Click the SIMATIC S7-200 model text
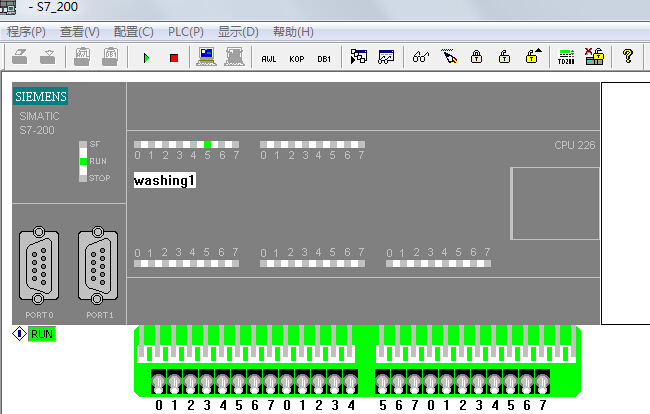The height and width of the screenshot is (414, 650). [39, 123]
